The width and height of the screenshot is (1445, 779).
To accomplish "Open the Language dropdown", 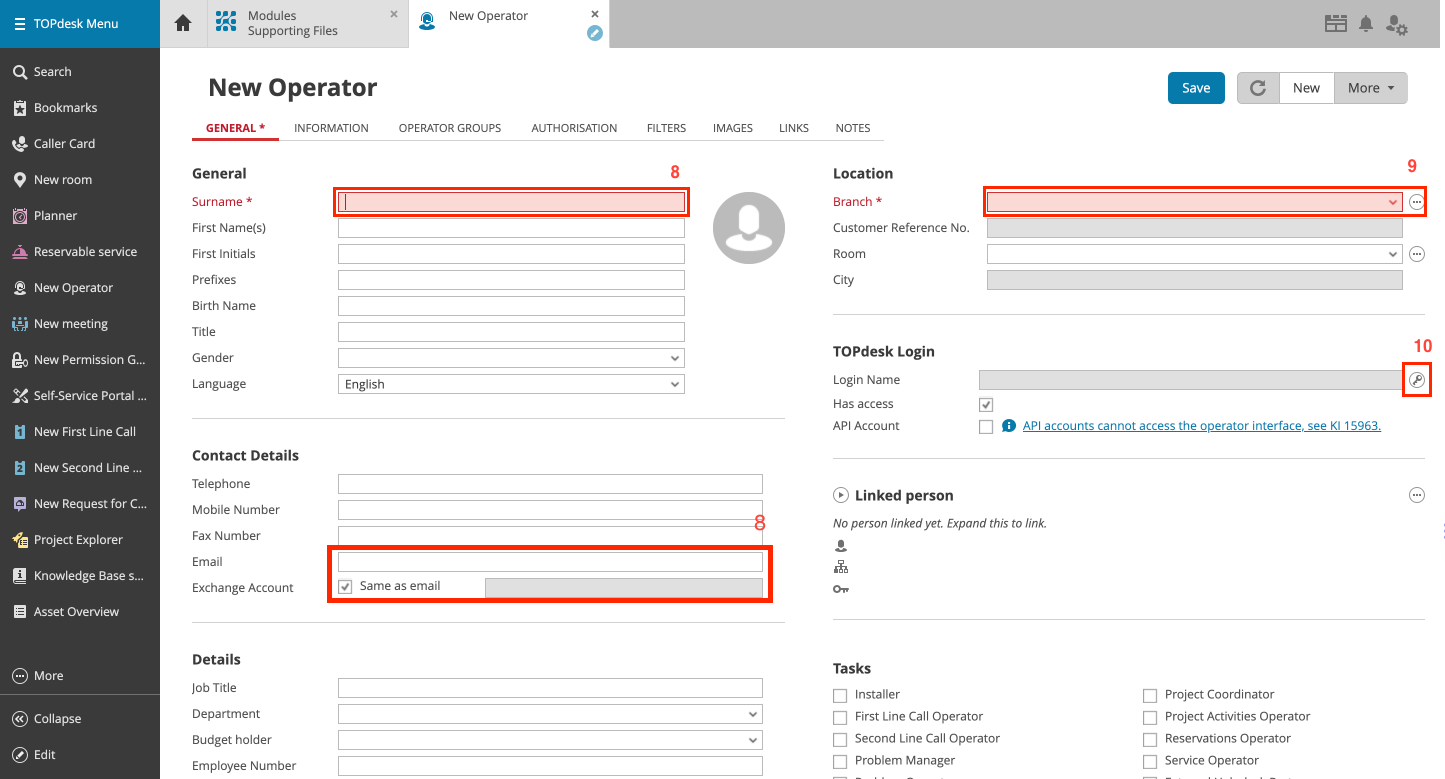I will point(511,384).
